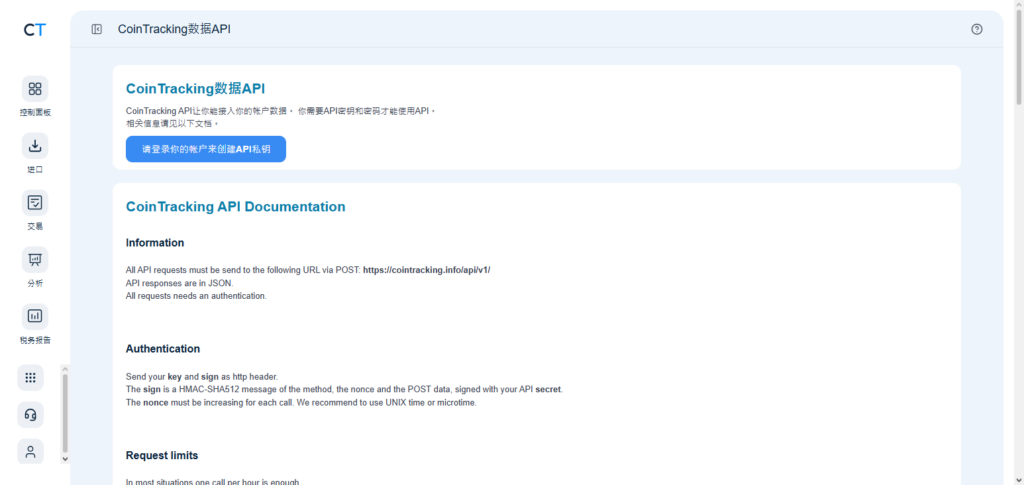Click 请登录你的帐户来创建API私钥 button
Image resolution: width=1024 pixels, height=485 pixels.
tap(206, 149)
